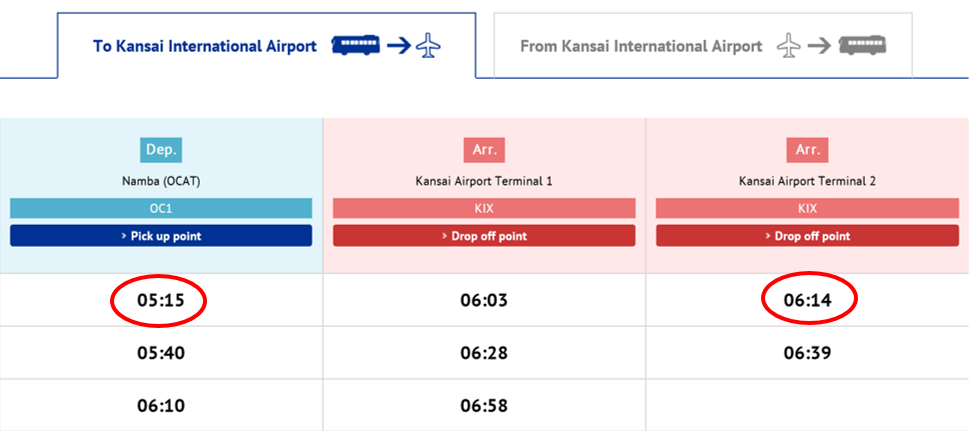Image resolution: width=972 pixels, height=431 pixels.
Task: Click the gray airplane icon in inactive tab
Action: [x=789, y=46]
